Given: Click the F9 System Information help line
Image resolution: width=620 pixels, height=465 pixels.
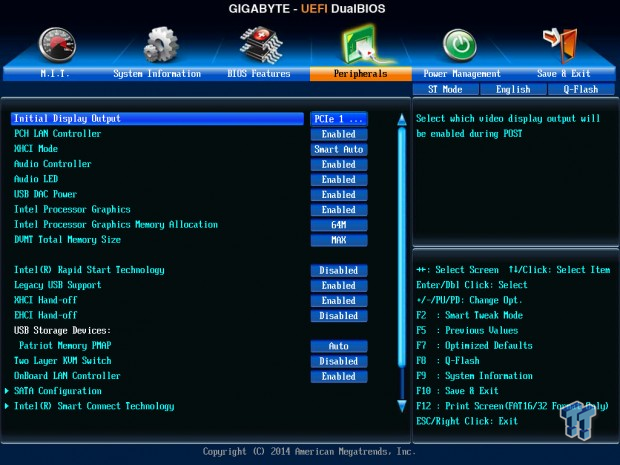Looking at the screenshot, I should tap(474, 376).
